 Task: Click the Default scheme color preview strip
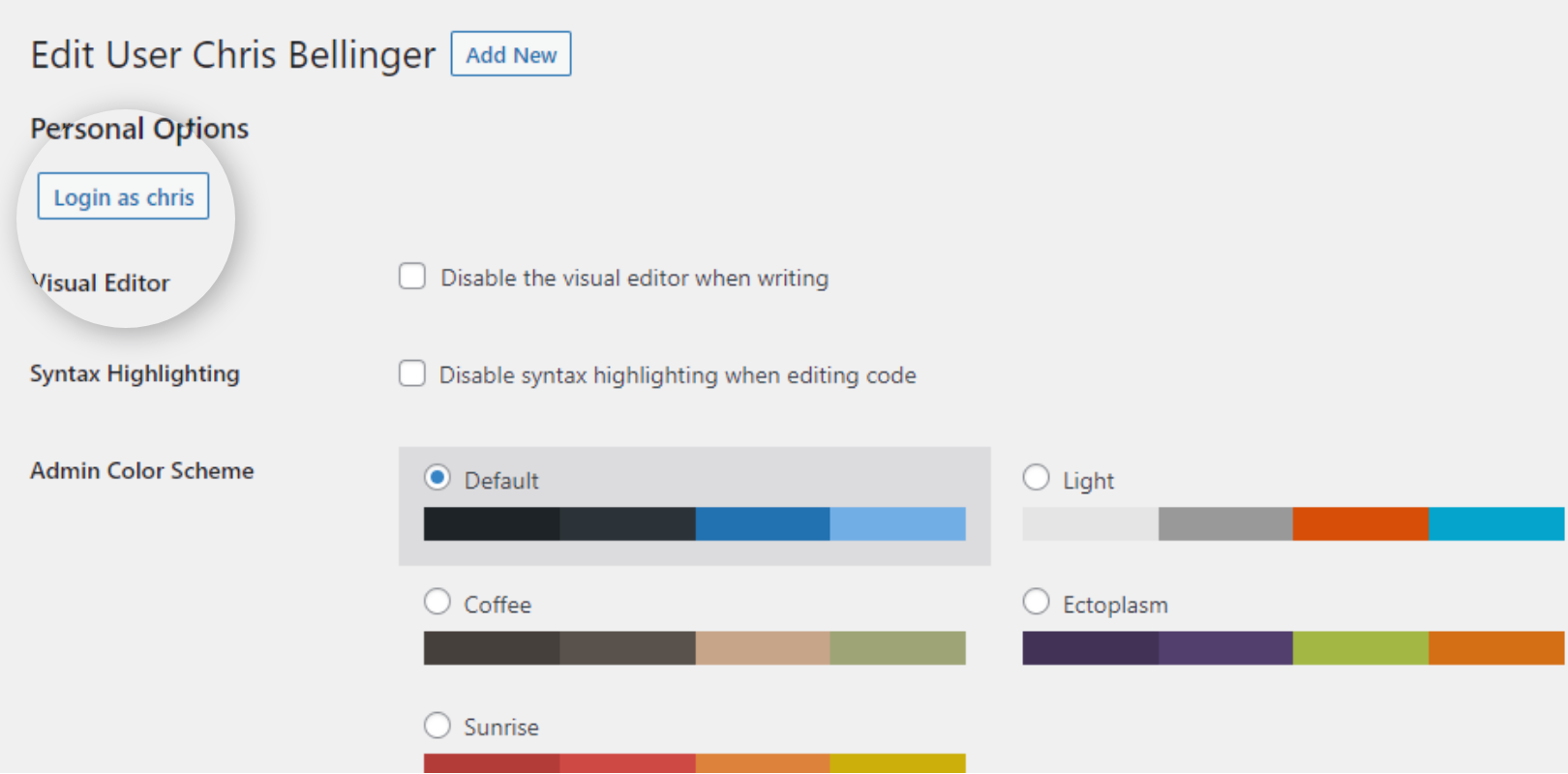(x=694, y=524)
